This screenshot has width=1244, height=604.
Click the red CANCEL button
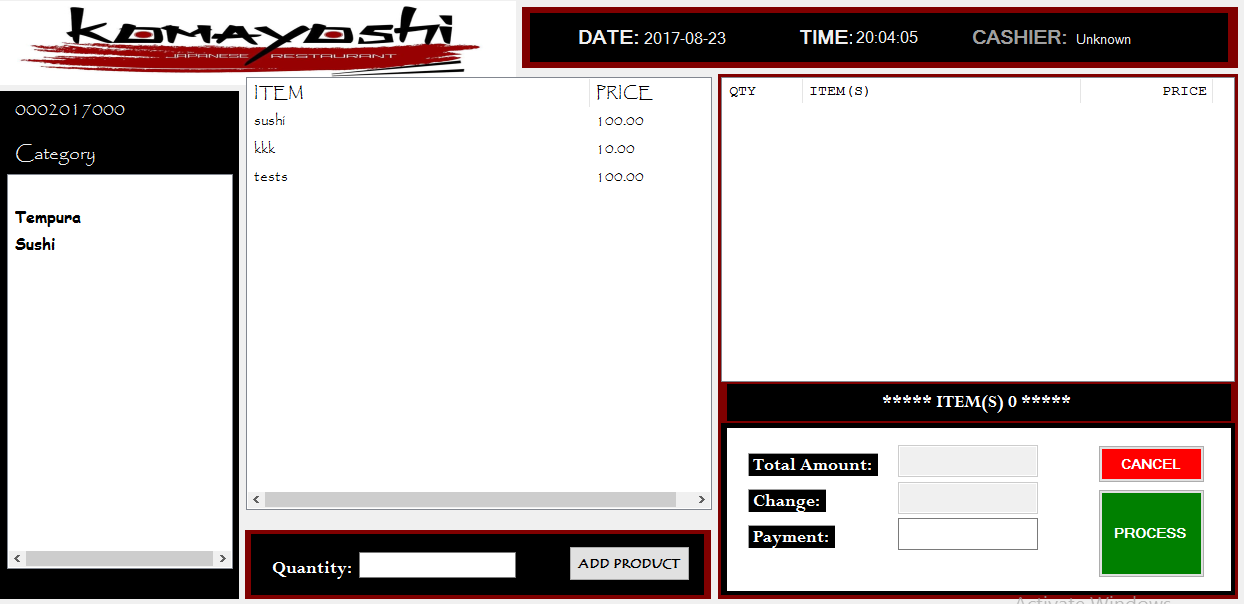(1150, 464)
